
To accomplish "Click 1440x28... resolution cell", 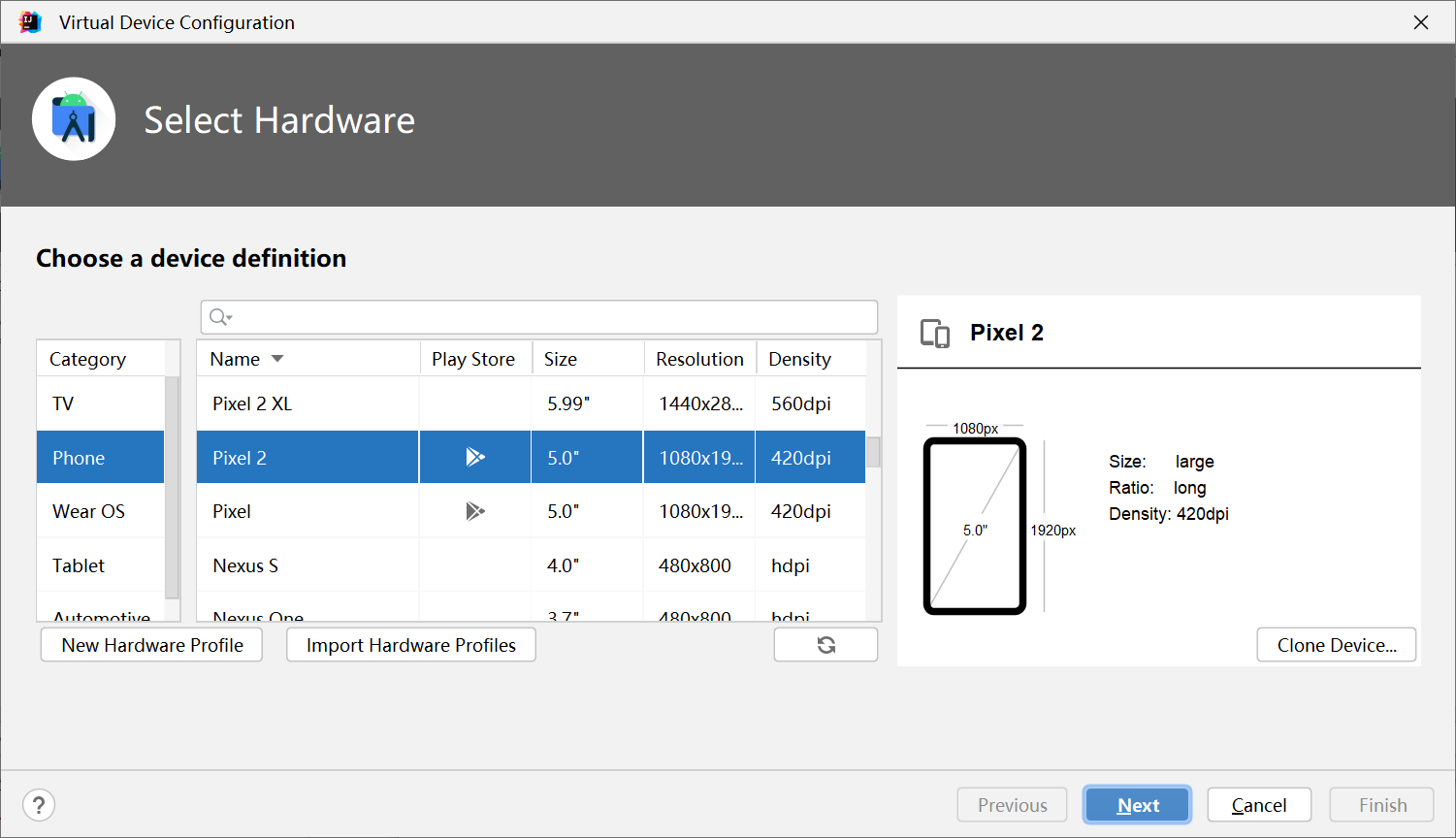I will click(699, 403).
